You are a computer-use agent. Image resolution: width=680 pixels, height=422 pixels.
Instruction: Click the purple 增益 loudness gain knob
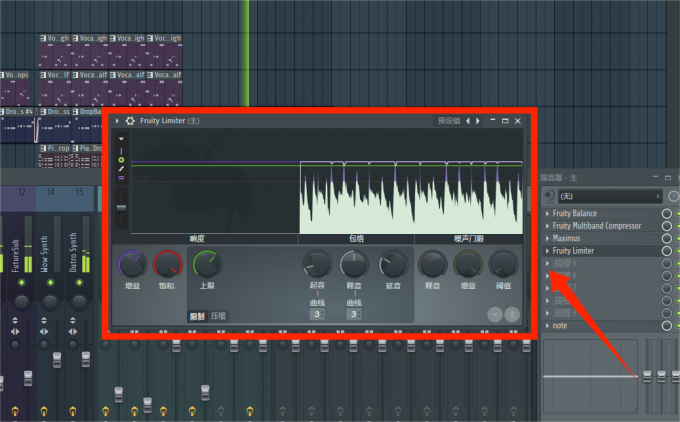(132, 264)
